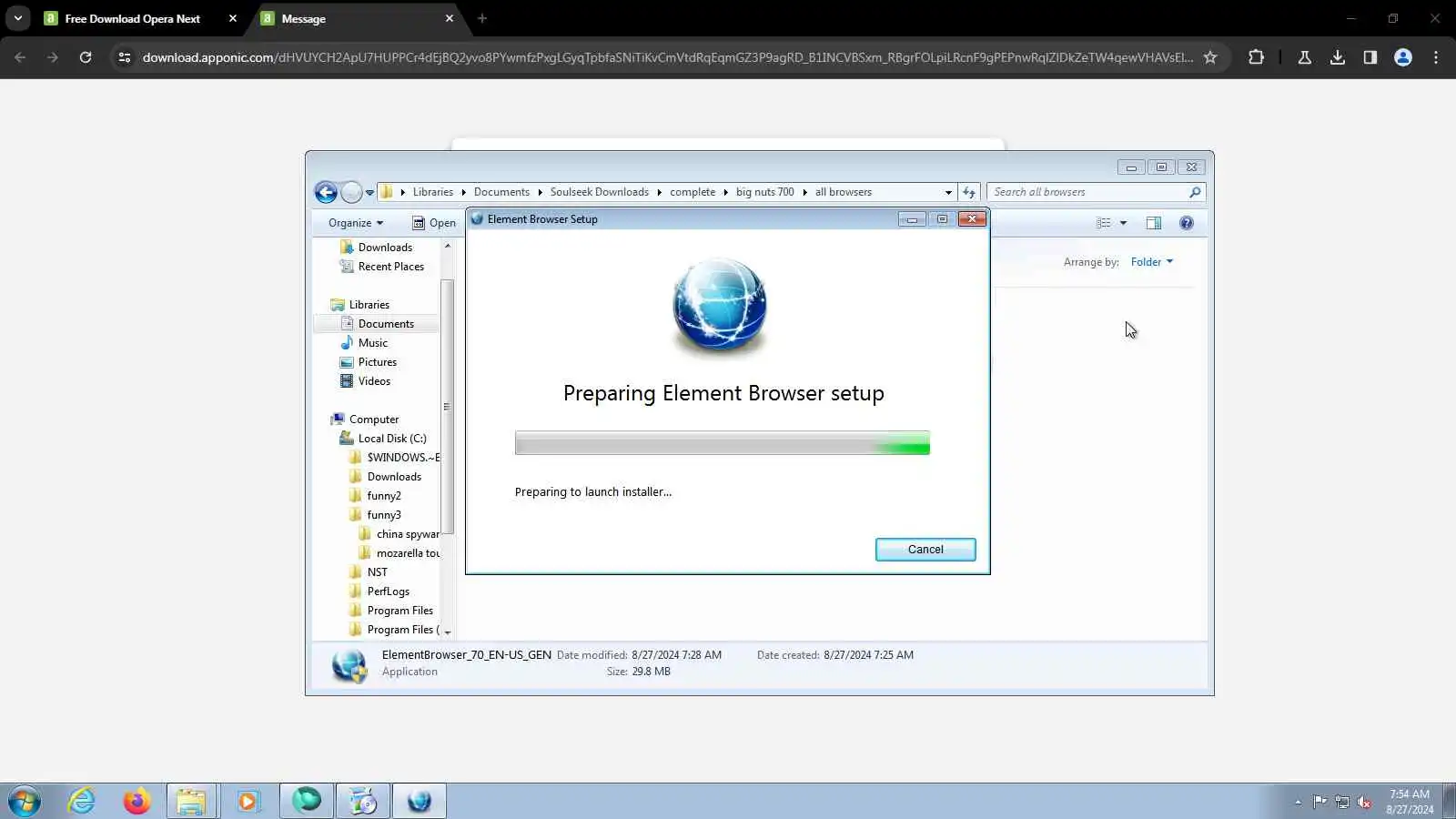The height and width of the screenshot is (819, 1456).
Task: Click Libraries in the address breadcrumb
Action: click(x=433, y=192)
